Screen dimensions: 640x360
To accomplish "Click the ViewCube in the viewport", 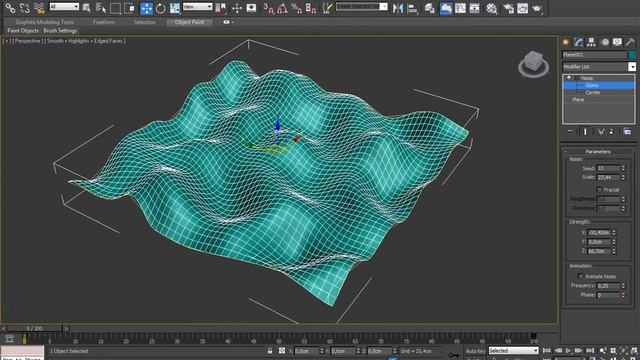I will pyautogui.click(x=533, y=64).
